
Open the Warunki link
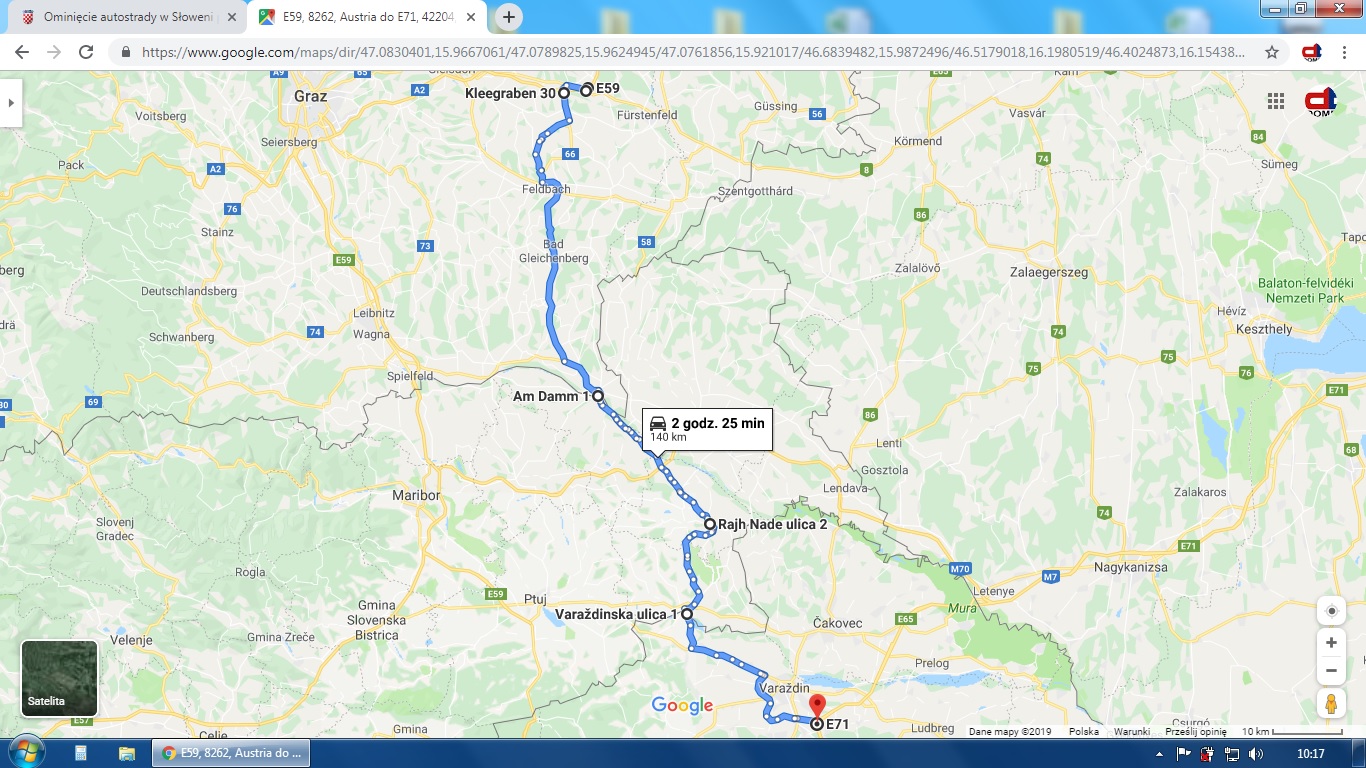(x=1132, y=731)
